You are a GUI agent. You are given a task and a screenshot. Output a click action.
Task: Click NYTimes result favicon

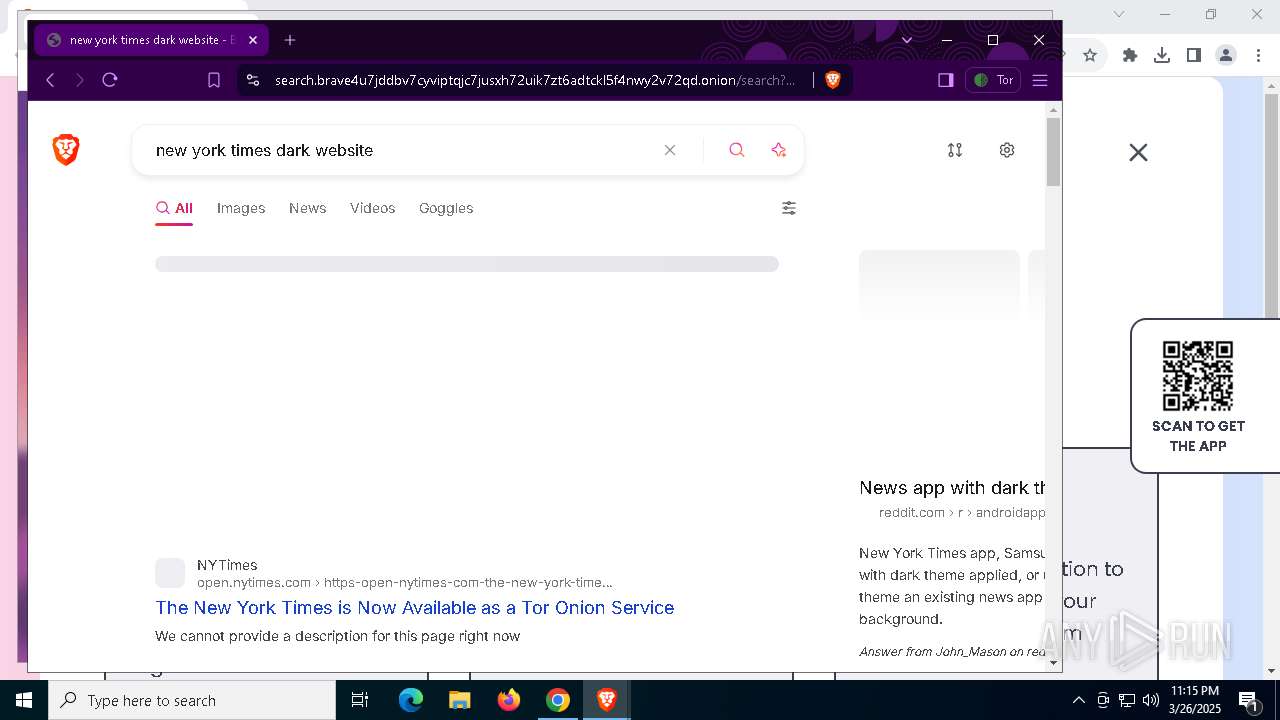170,573
